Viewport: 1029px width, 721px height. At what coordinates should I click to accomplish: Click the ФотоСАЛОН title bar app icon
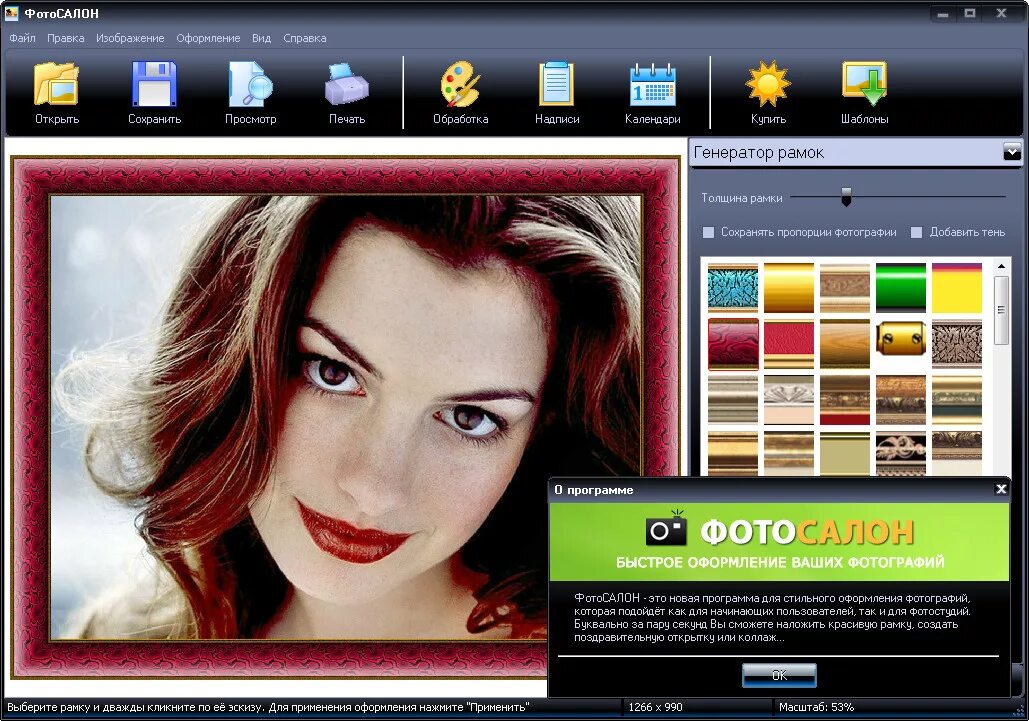11,12
